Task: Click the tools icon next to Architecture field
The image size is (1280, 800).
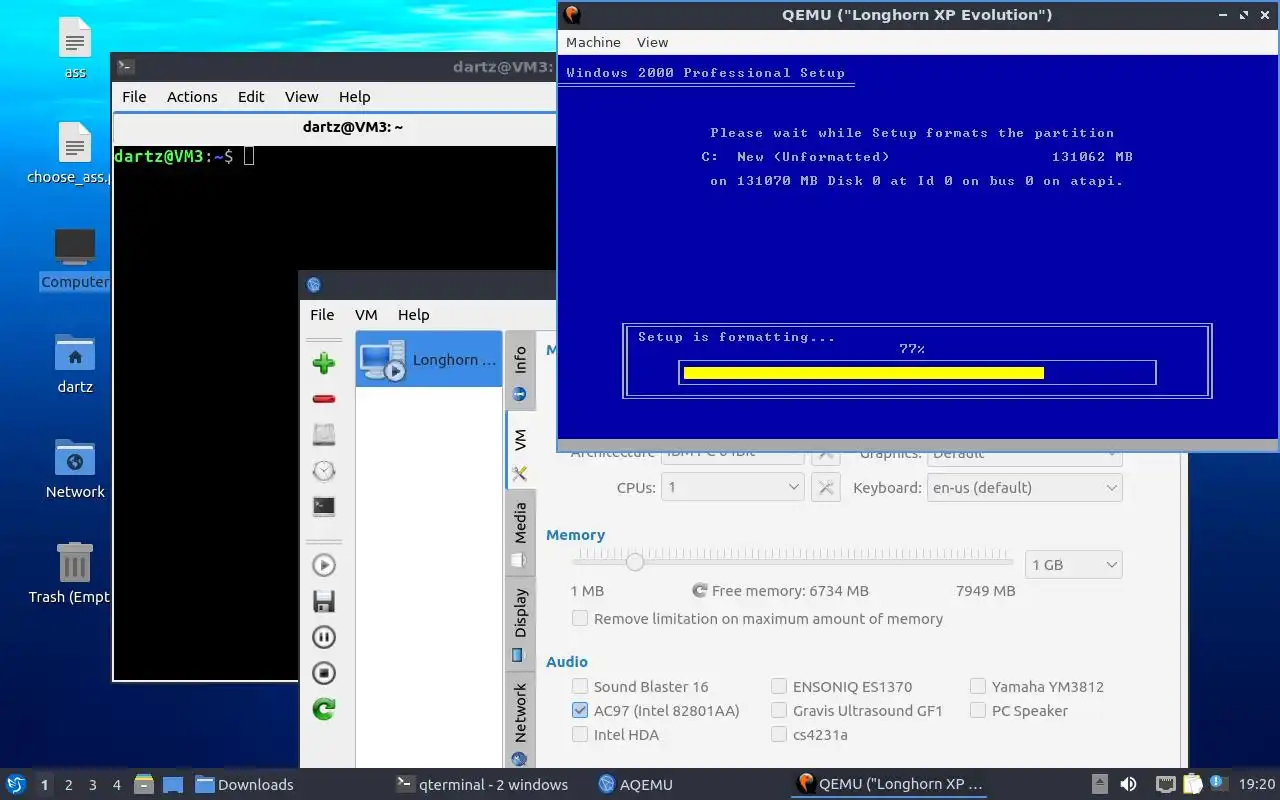Action: 825,457
